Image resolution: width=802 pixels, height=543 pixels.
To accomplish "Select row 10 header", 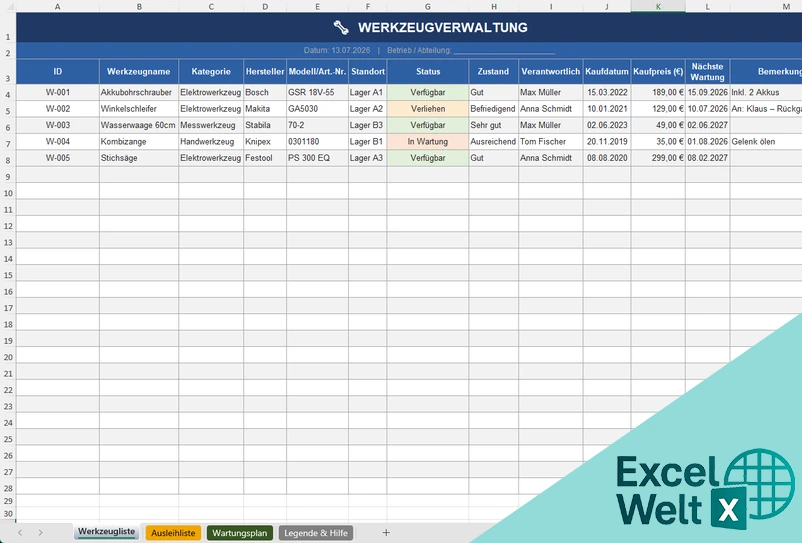I will tap(8, 193).
